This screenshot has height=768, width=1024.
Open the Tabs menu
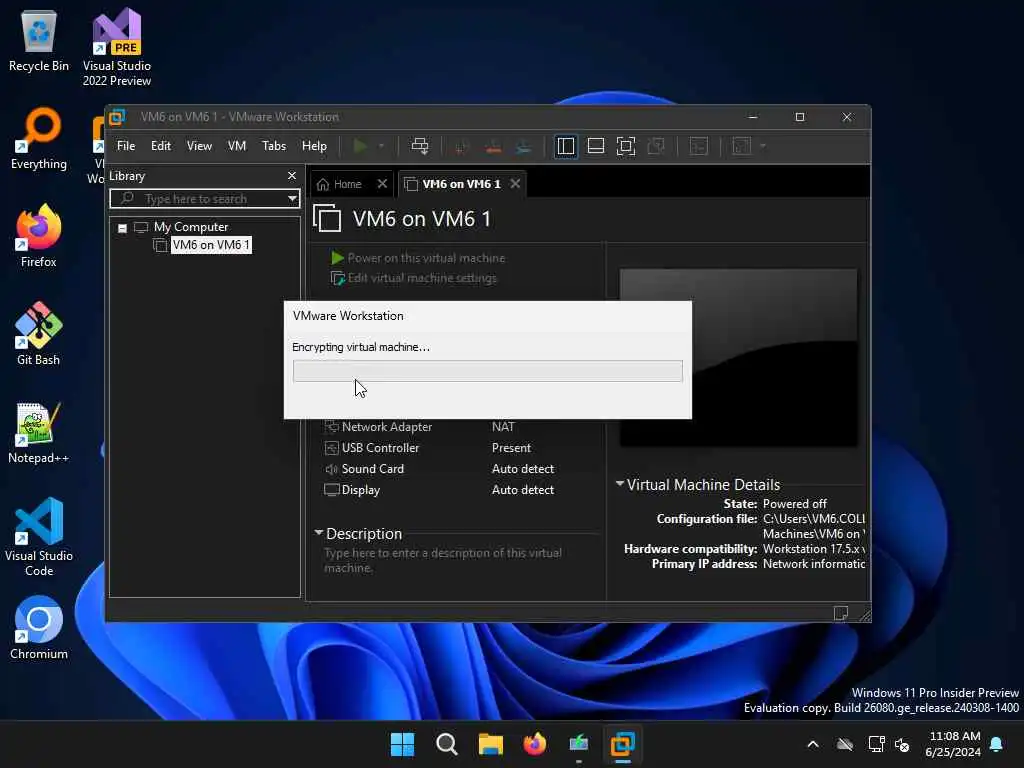pyautogui.click(x=274, y=146)
